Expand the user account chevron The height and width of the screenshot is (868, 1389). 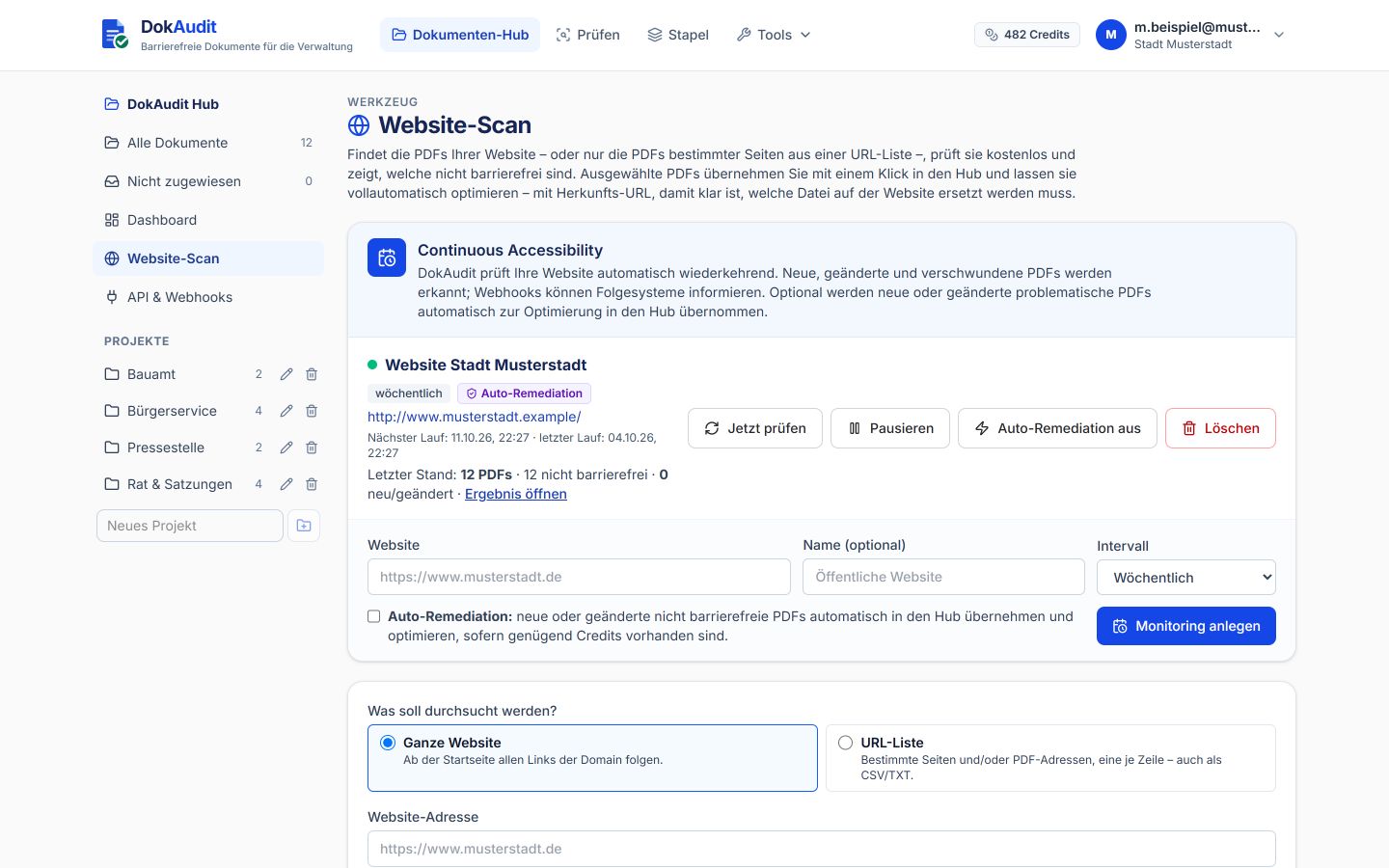coord(1279,35)
